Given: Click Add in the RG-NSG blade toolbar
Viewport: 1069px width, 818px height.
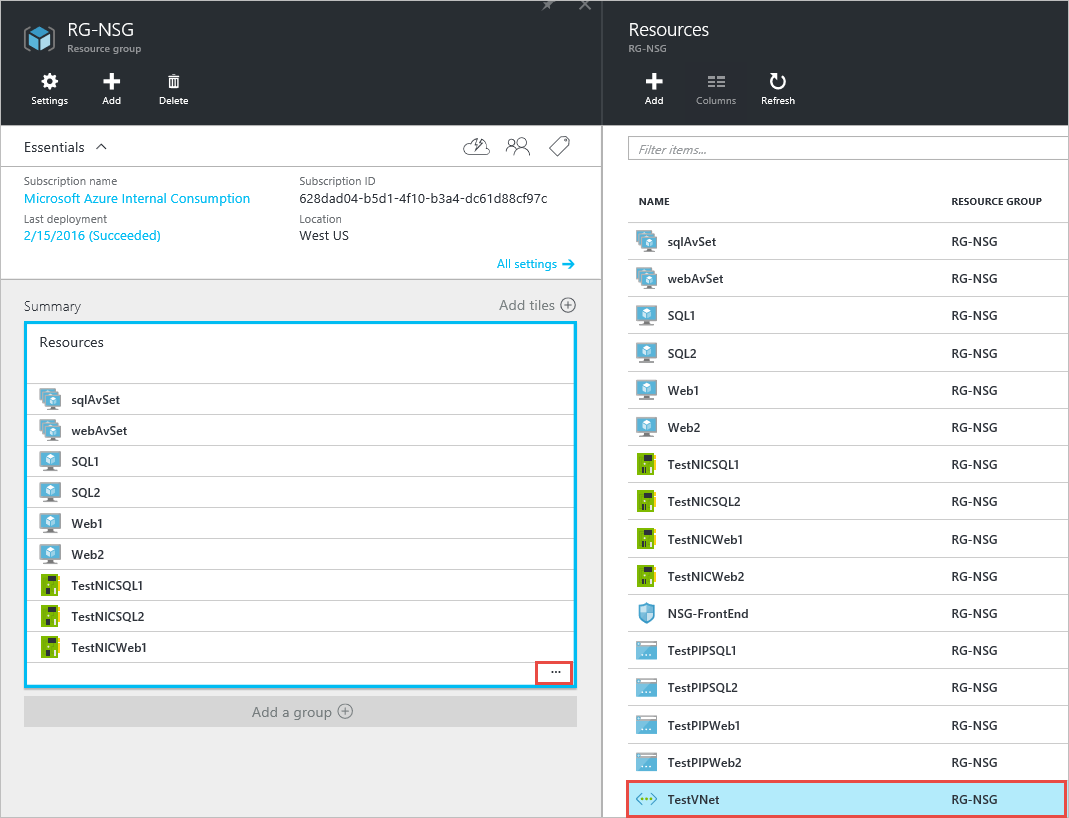Looking at the screenshot, I should click(111, 89).
